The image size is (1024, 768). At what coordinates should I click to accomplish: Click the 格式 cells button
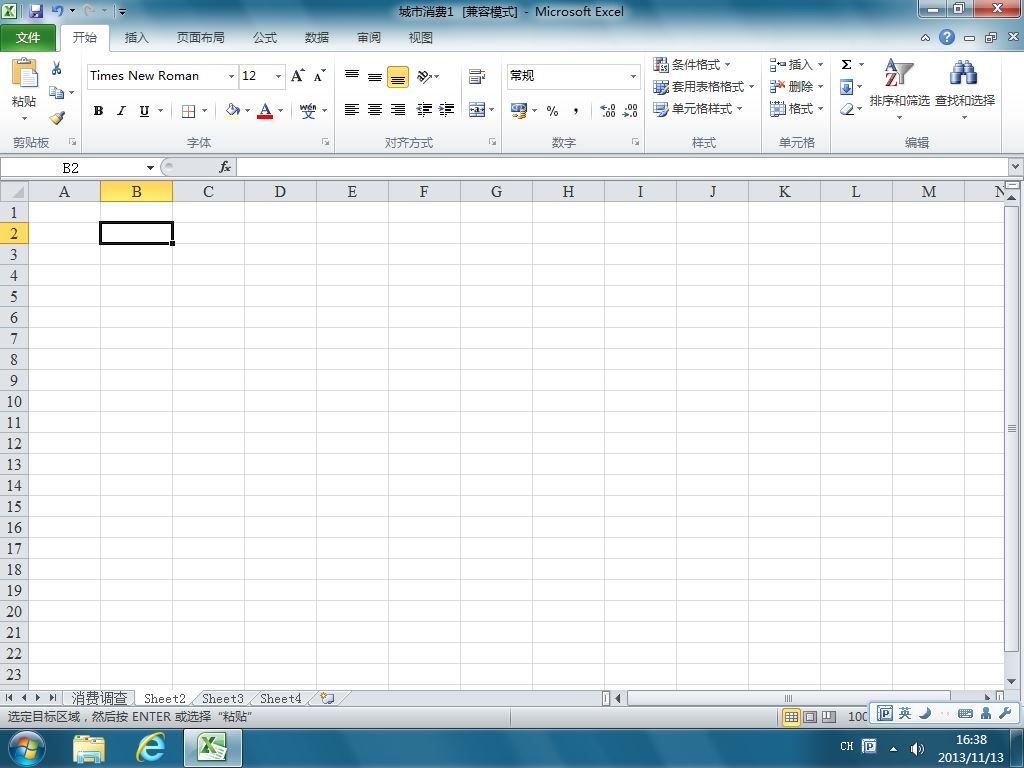(796, 109)
